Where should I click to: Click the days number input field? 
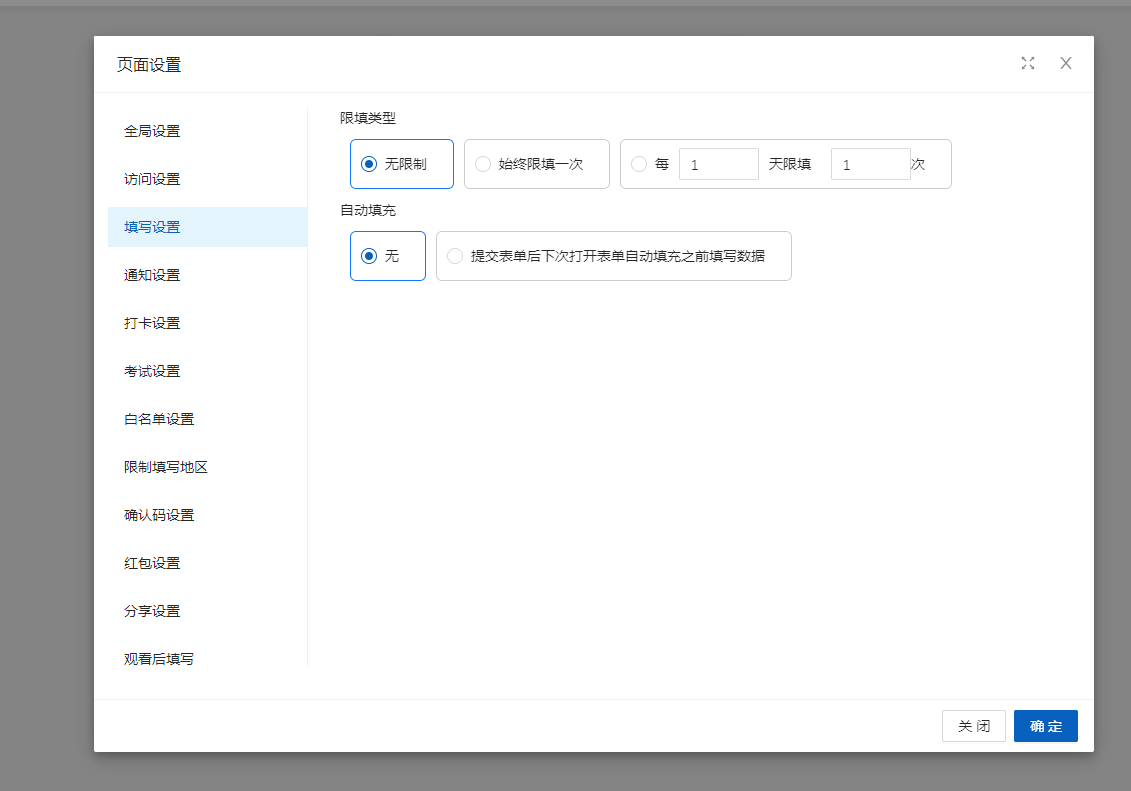coord(718,164)
